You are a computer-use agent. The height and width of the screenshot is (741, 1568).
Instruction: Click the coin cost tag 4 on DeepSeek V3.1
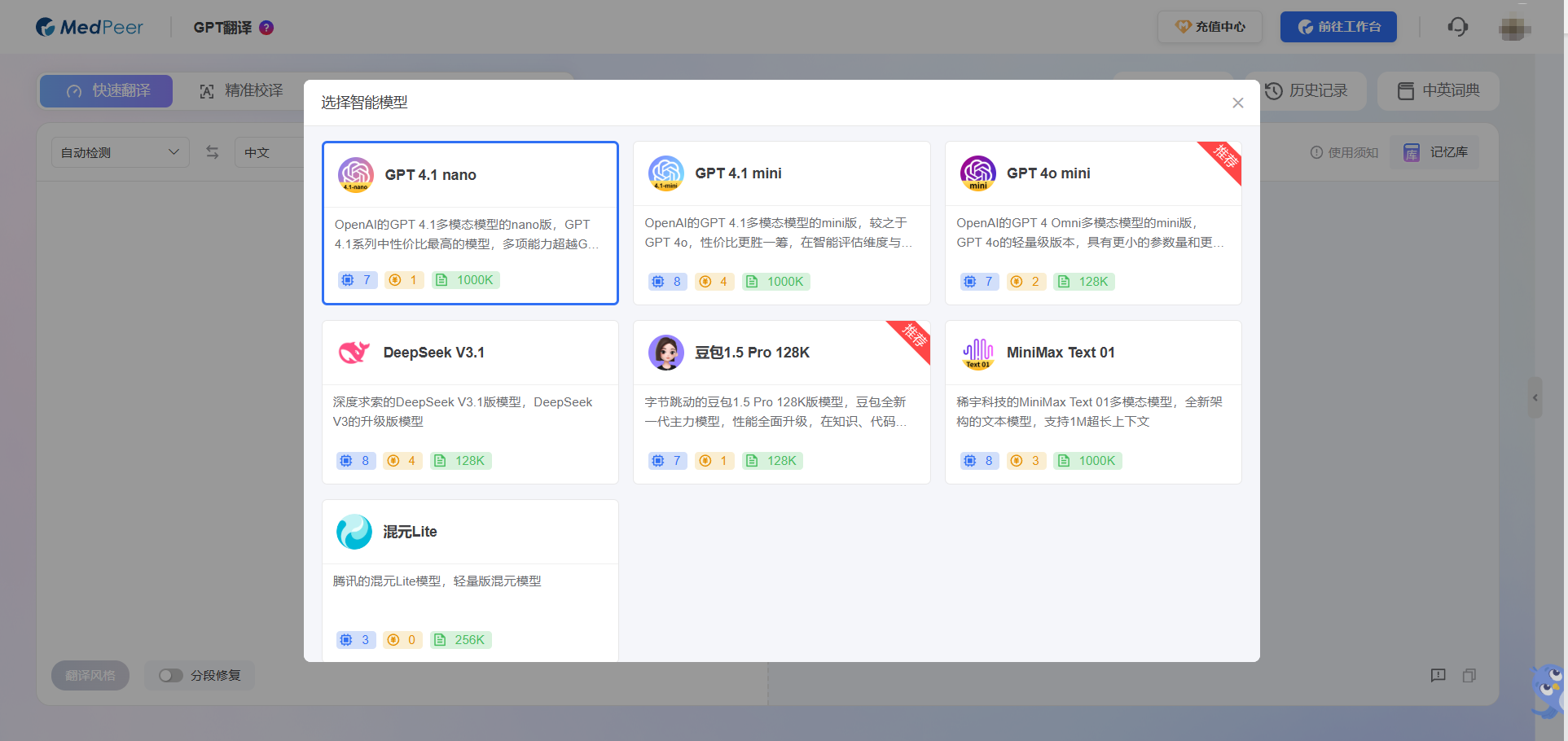point(403,461)
